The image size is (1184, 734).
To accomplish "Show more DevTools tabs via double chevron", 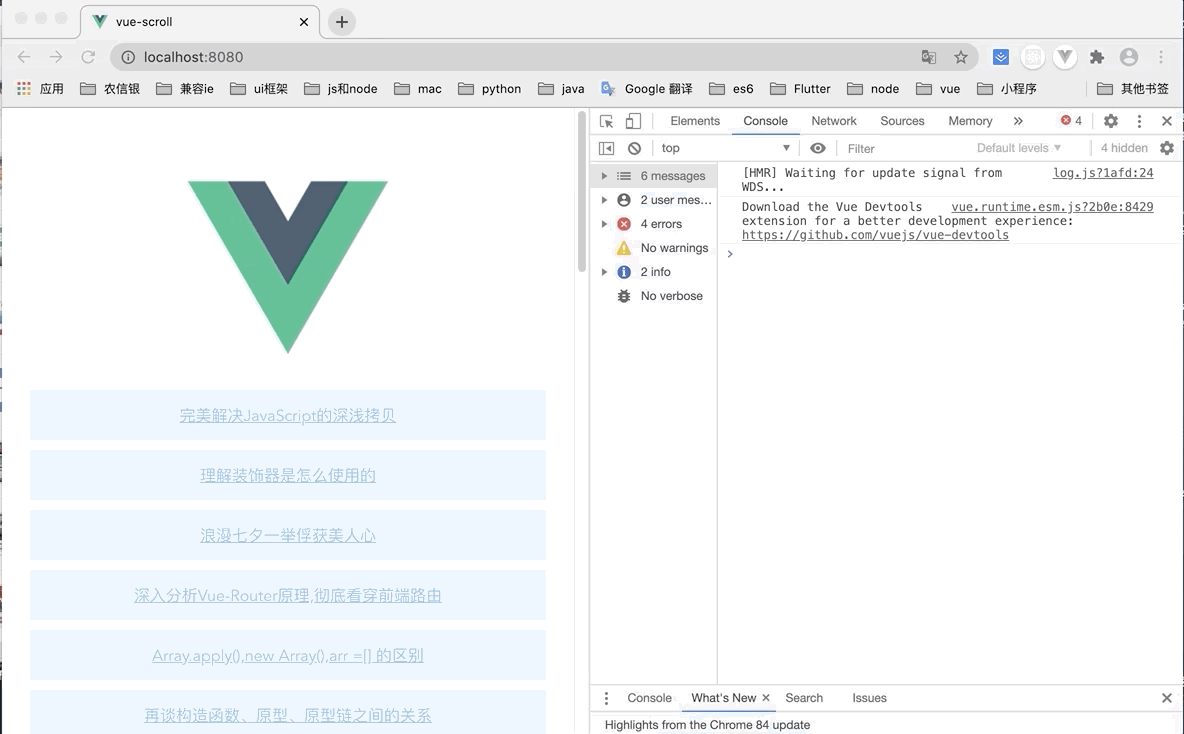I will [x=1018, y=121].
